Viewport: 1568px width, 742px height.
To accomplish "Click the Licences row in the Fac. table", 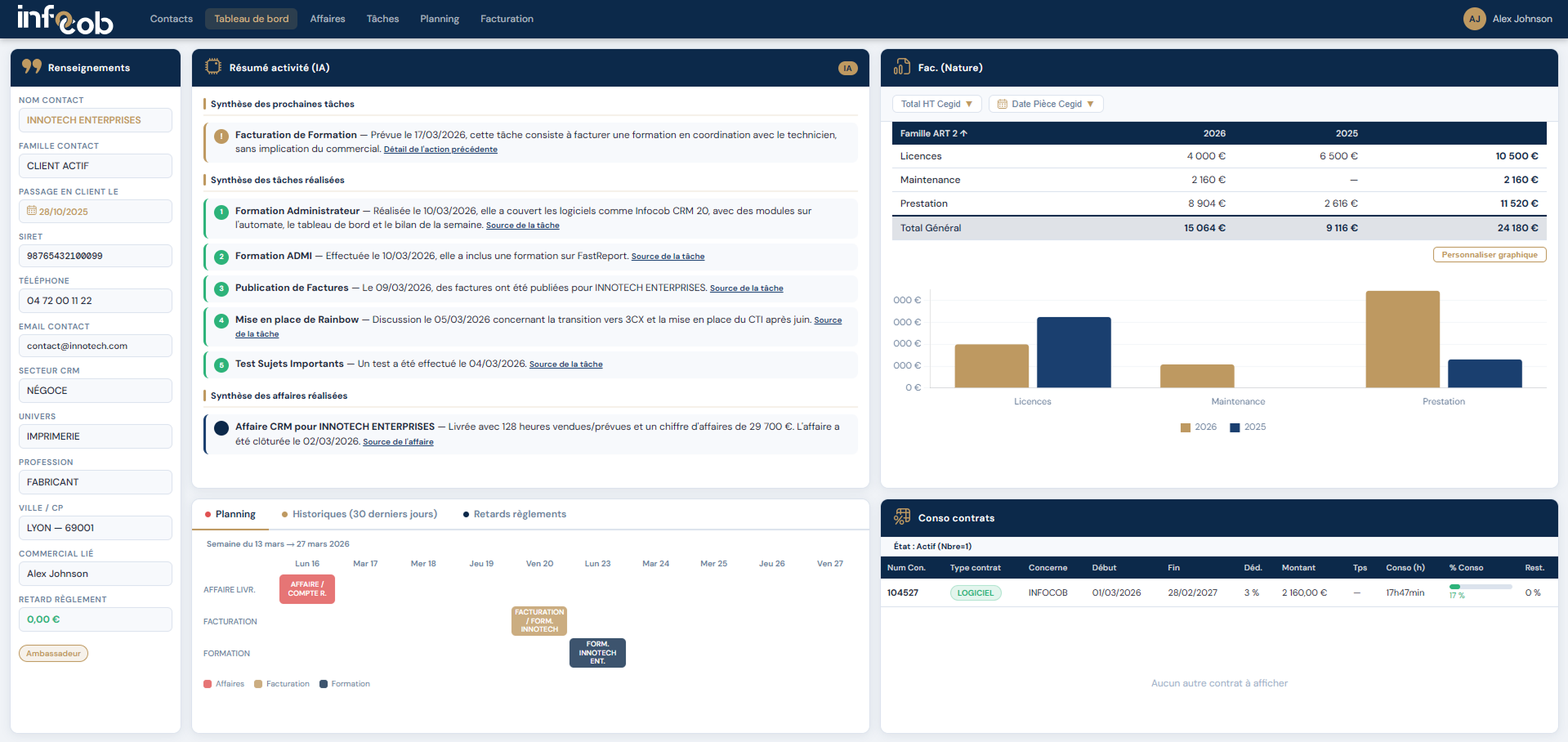I will pos(1219,156).
